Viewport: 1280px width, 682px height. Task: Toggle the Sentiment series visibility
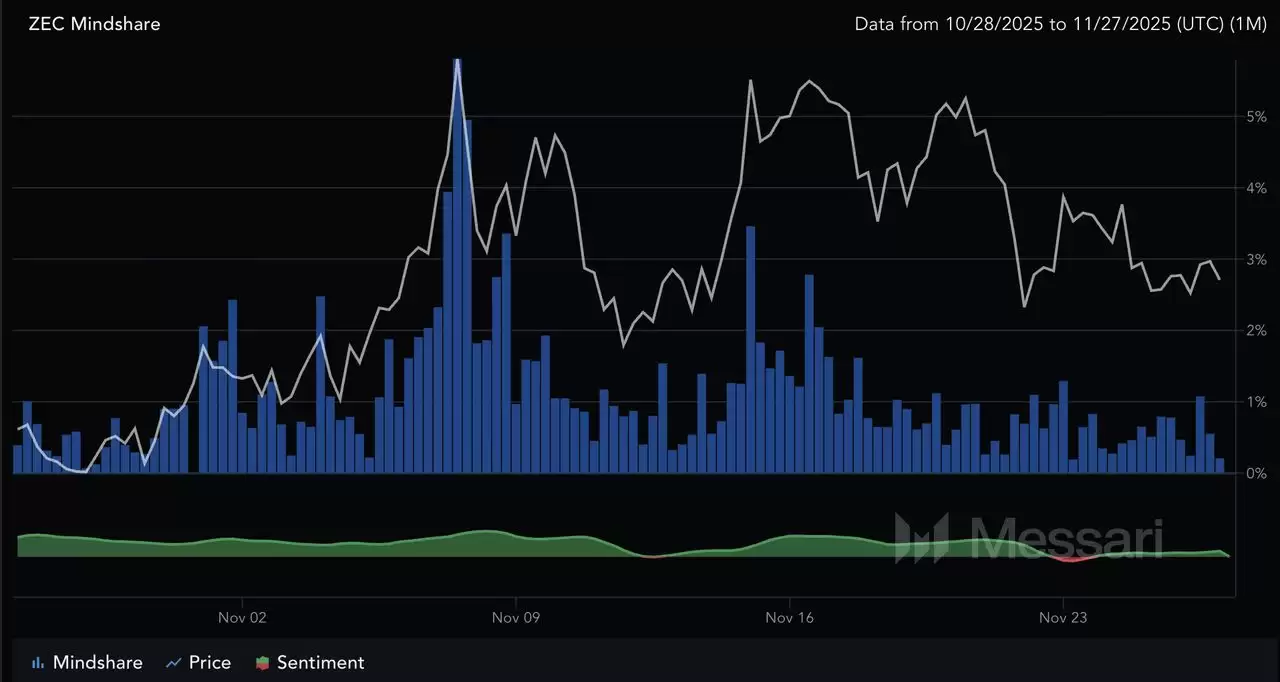(x=319, y=662)
